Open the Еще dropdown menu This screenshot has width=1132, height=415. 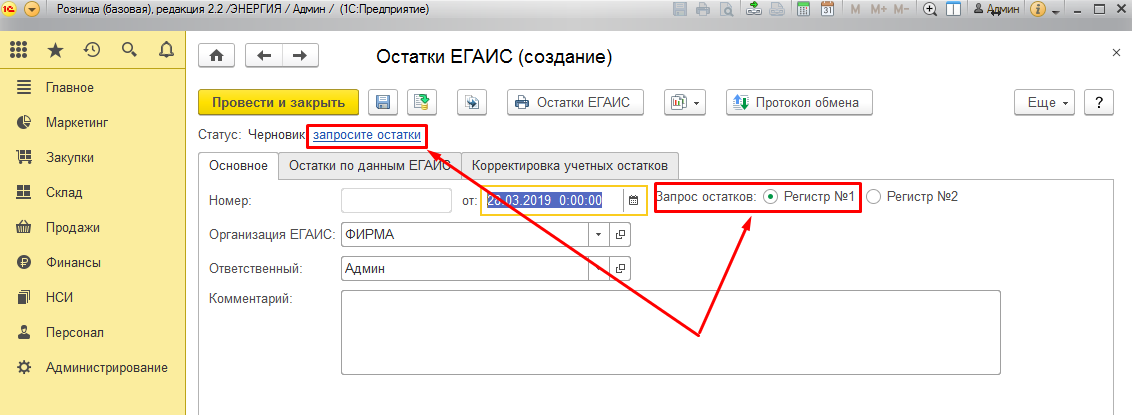(1045, 102)
